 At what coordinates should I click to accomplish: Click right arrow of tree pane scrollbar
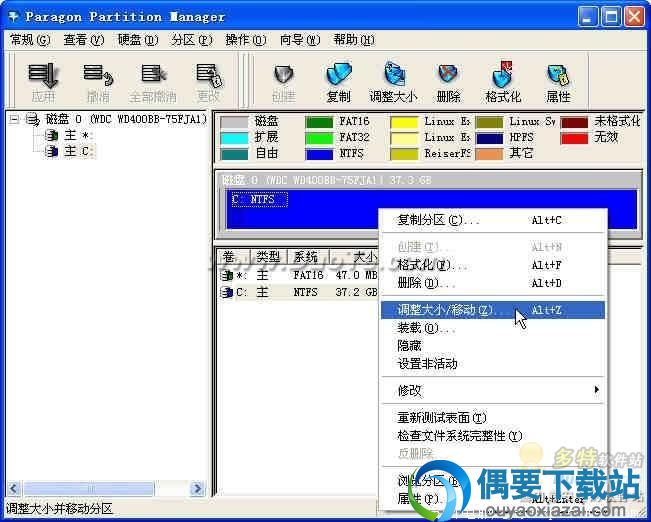pos(198,488)
